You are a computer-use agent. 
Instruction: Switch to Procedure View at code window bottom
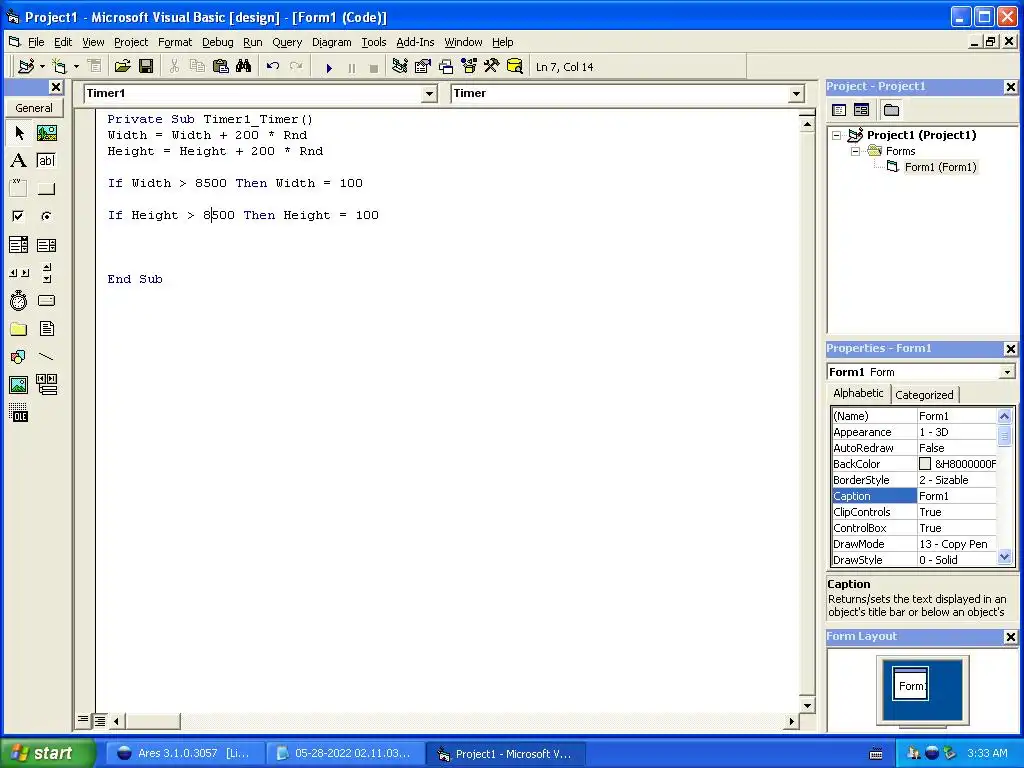pyautogui.click(x=83, y=720)
